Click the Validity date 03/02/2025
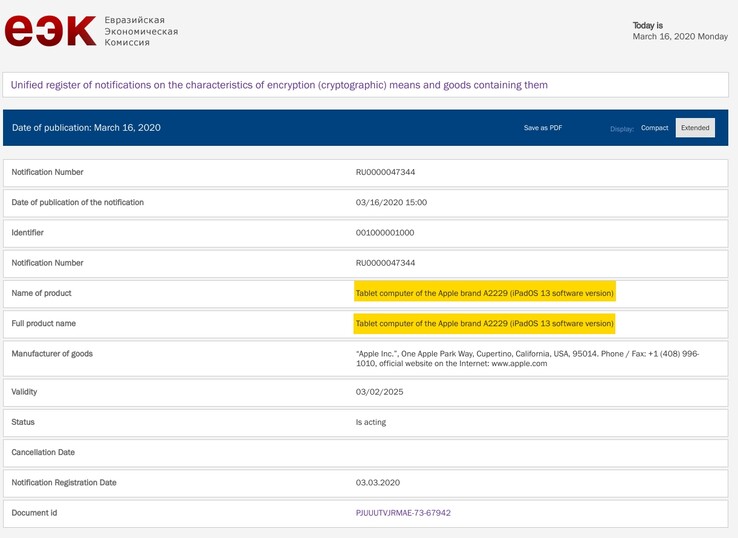Screen dimensions: 738x538 [379, 392]
